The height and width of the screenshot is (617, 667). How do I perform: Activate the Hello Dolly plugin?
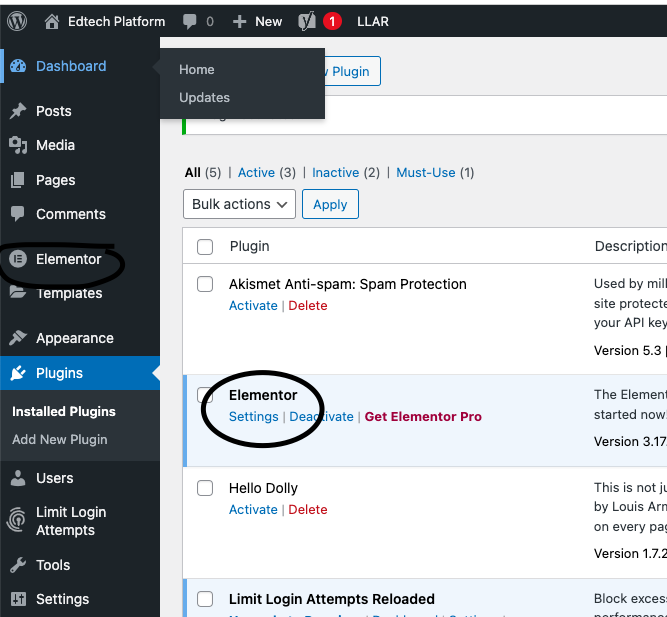(253, 509)
